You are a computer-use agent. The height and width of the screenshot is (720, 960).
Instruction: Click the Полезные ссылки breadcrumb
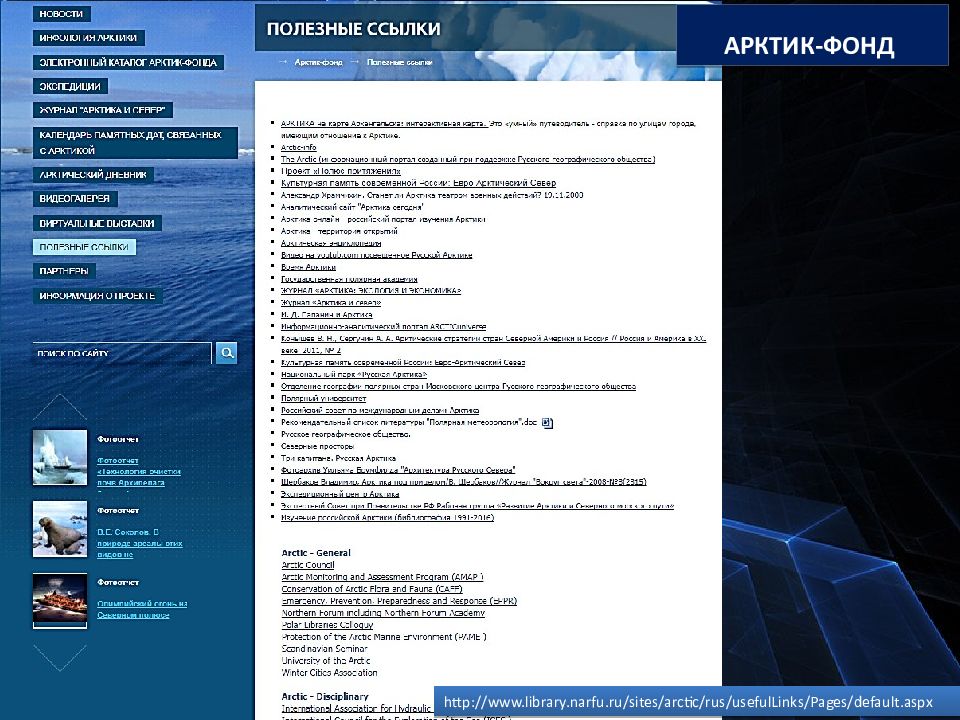400,62
